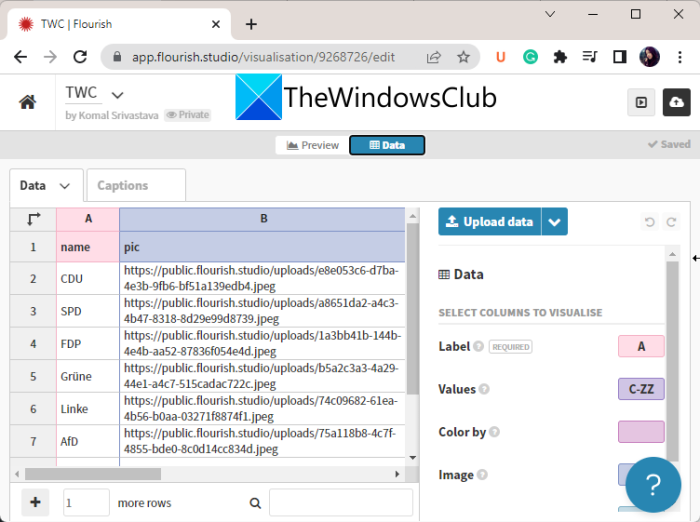700x522 pixels.
Task: Bookmark this page with the star icon
Action: point(463,57)
